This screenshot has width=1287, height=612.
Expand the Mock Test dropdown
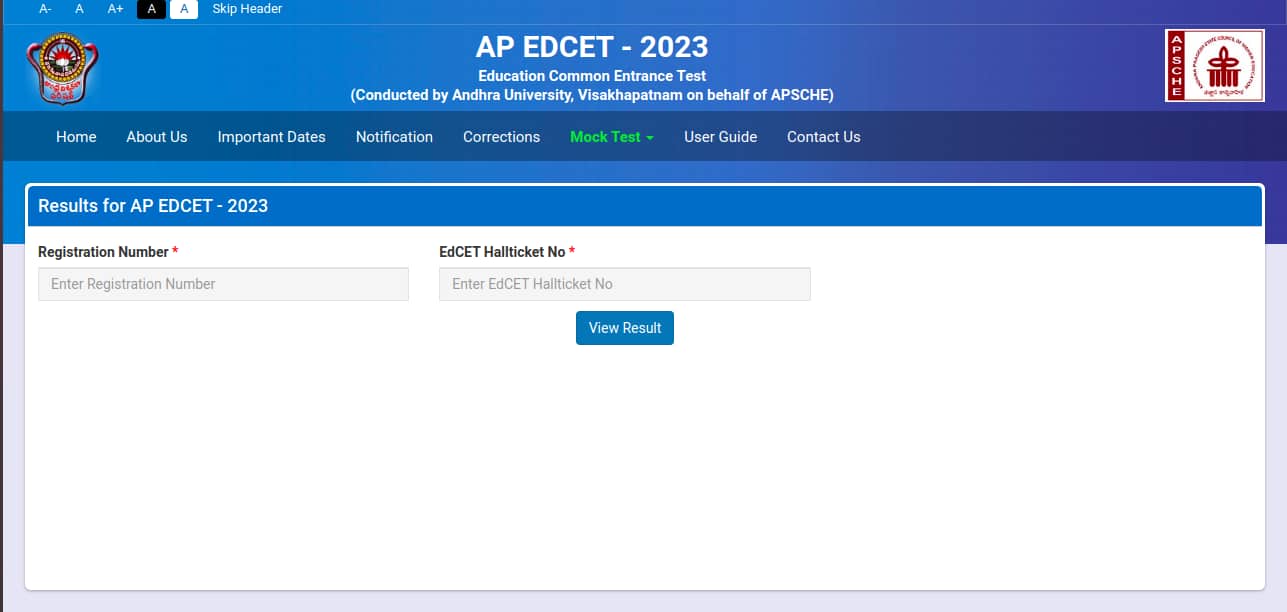tap(612, 137)
